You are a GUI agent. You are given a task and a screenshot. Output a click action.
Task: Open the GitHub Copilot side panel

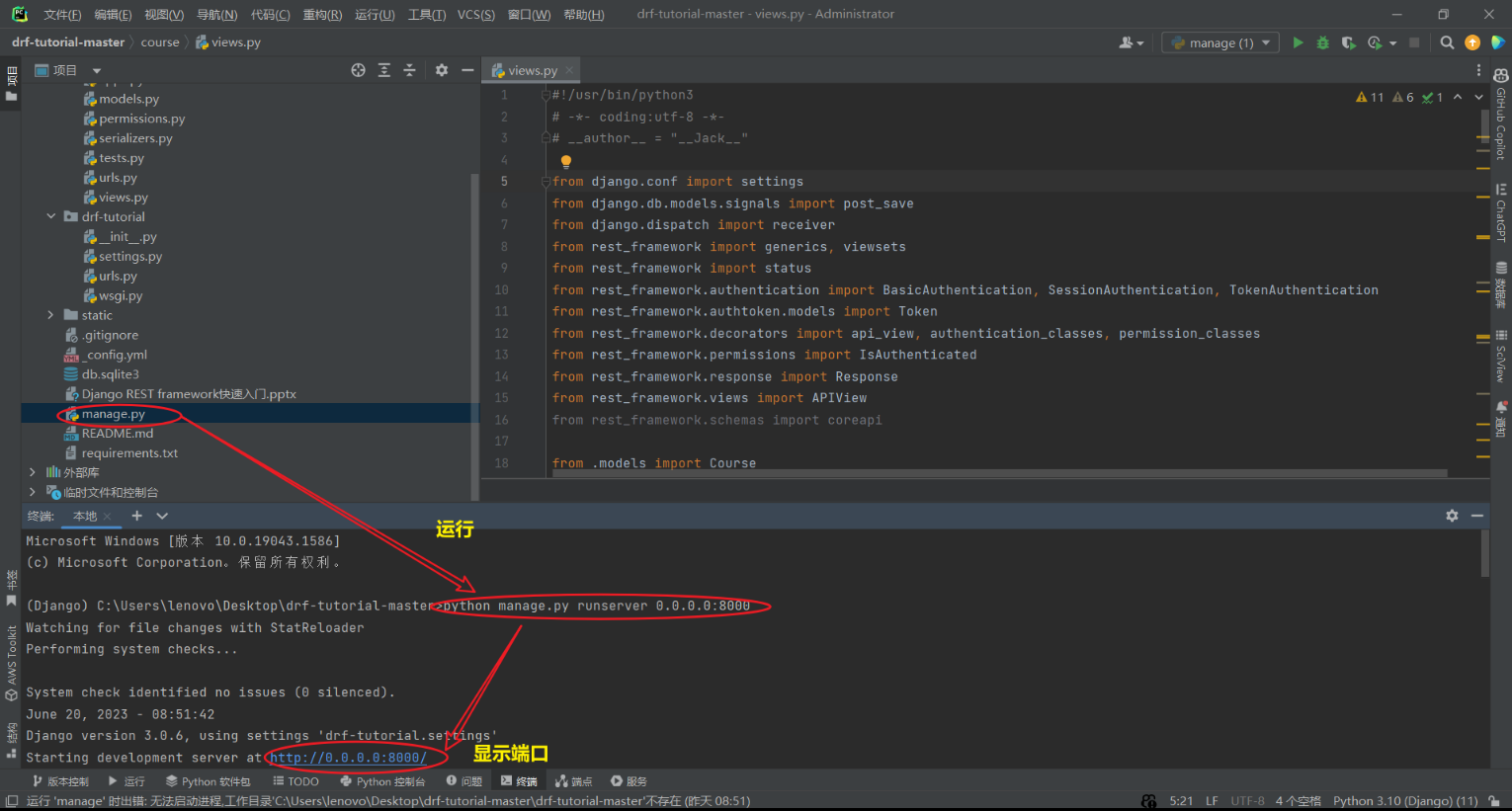tap(1500, 115)
